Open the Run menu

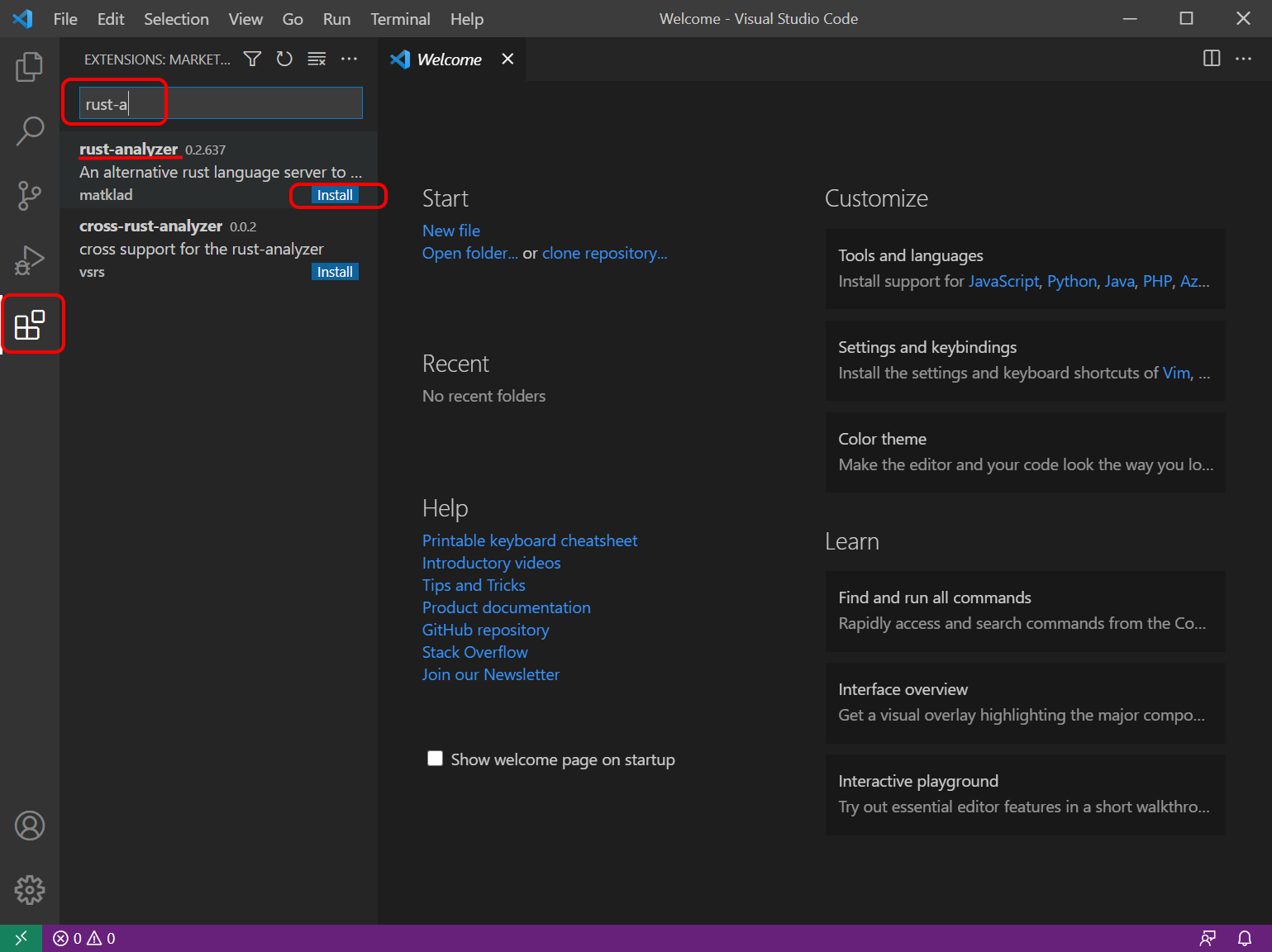336,18
